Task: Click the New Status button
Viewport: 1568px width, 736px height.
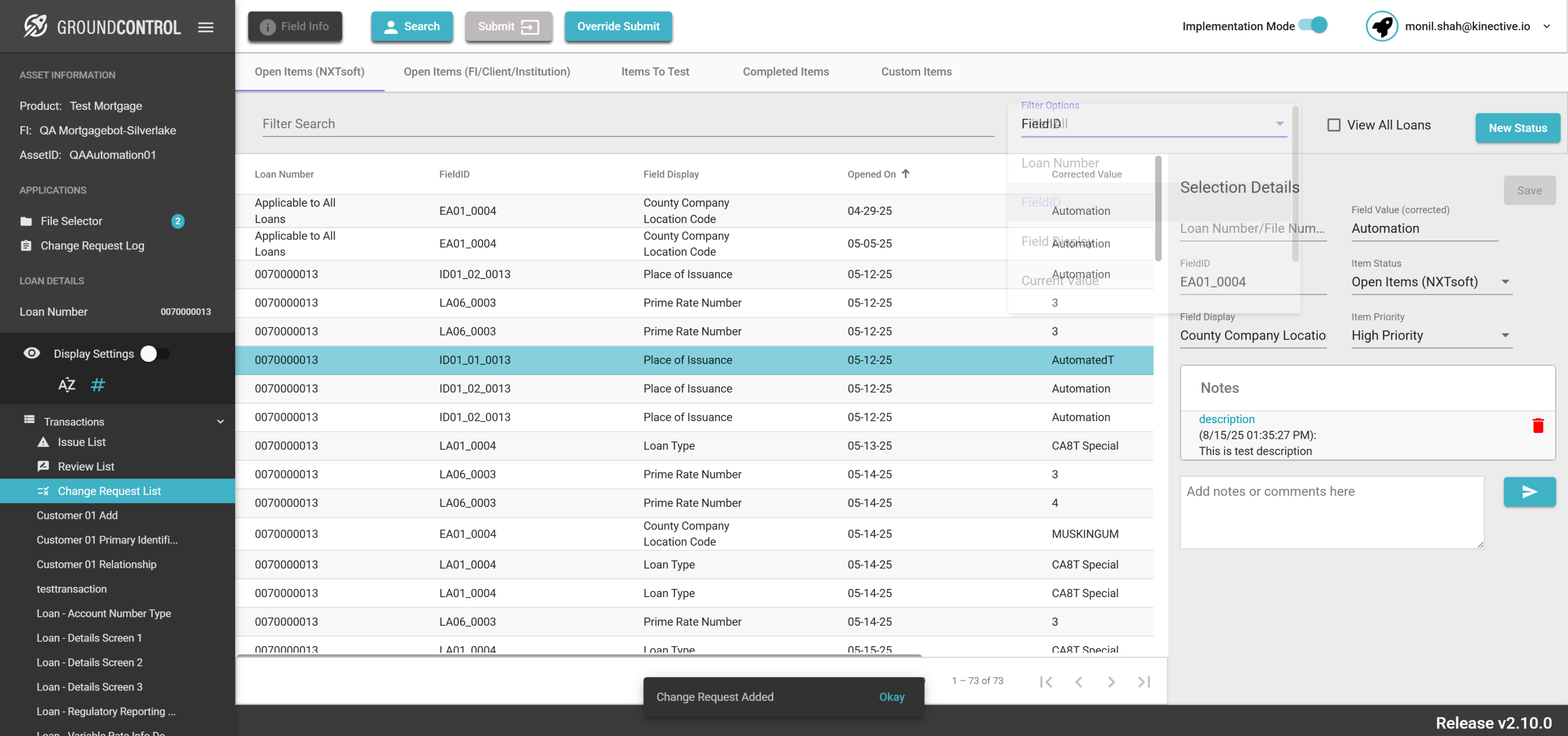Action: coord(1517,128)
